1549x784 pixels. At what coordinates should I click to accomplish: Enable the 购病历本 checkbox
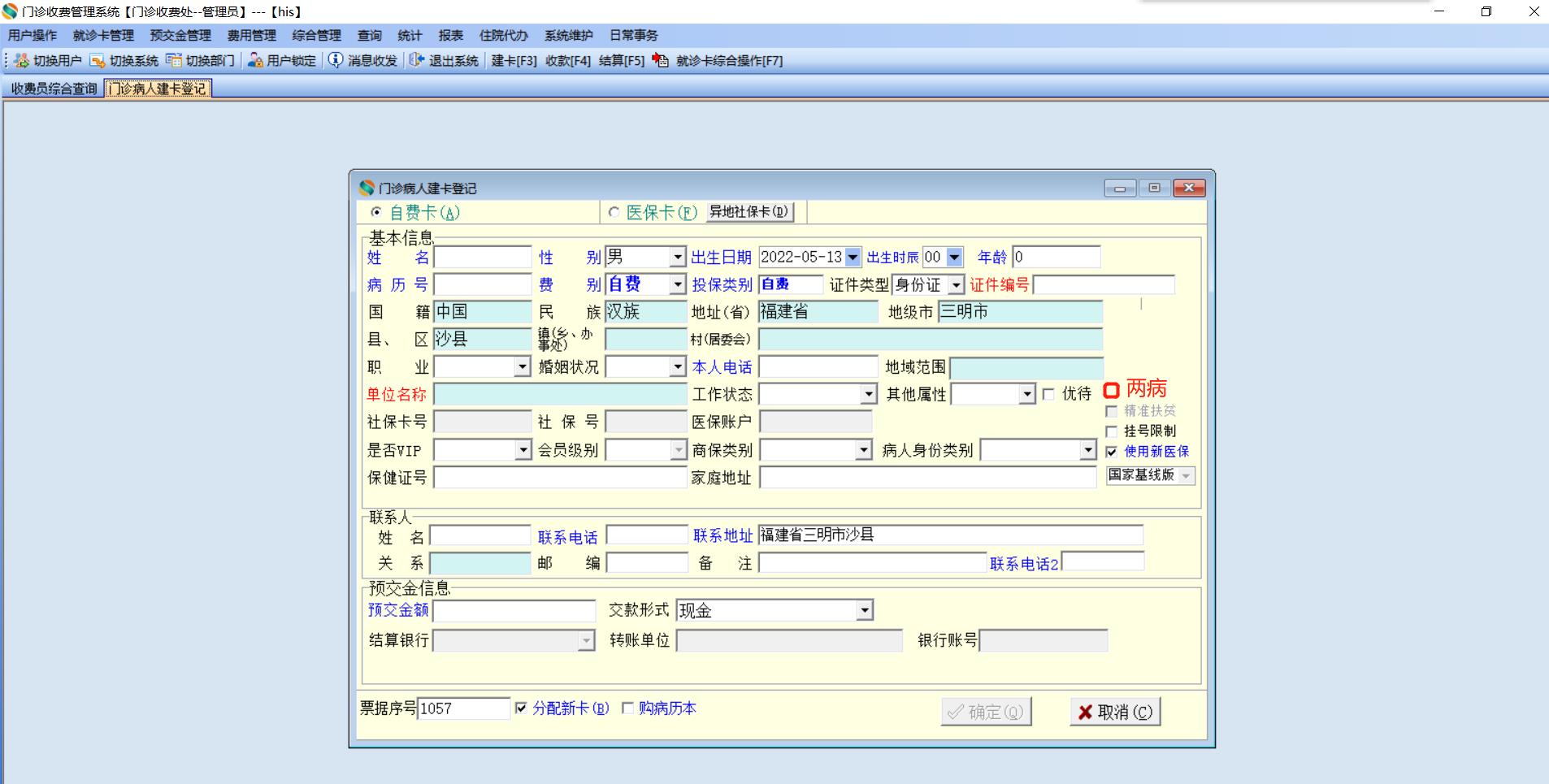coord(627,708)
